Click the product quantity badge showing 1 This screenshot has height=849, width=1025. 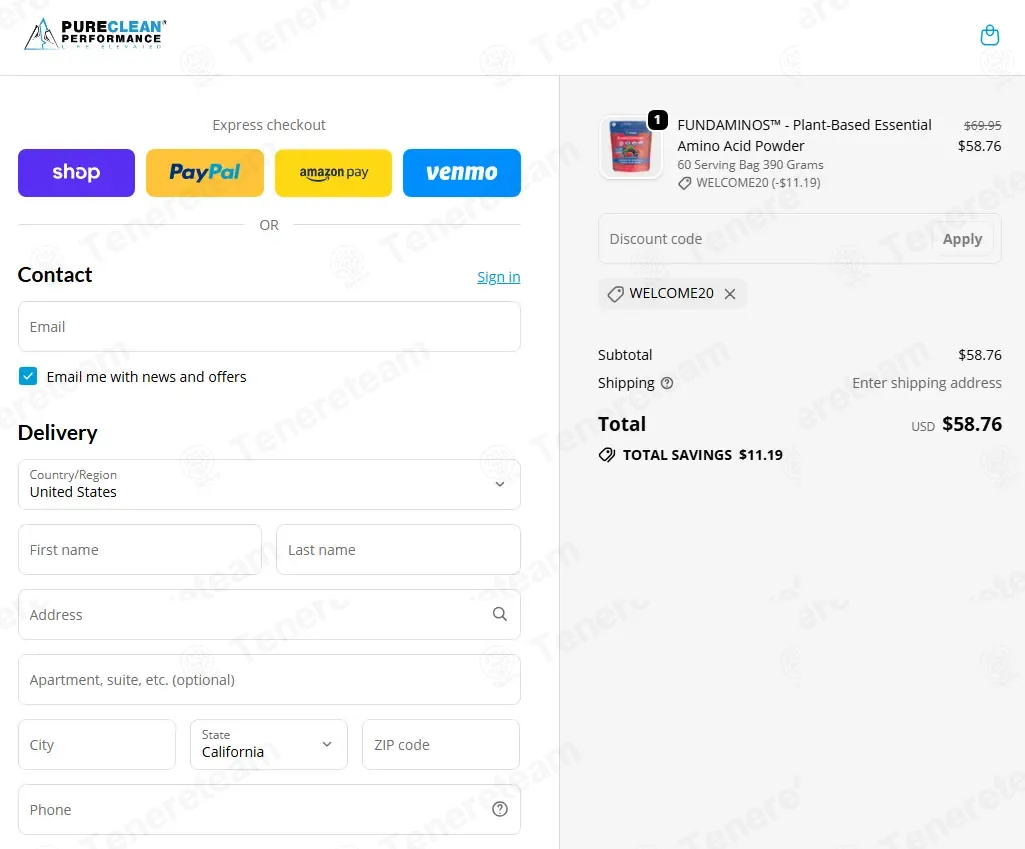(658, 120)
